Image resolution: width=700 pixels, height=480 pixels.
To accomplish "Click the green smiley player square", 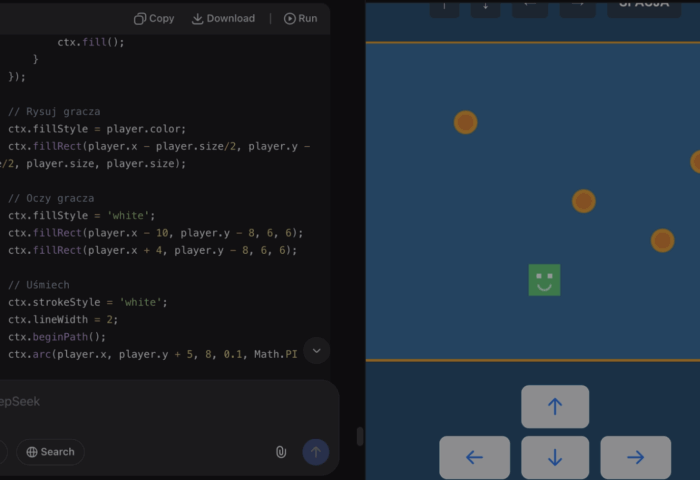I will tap(544, 280).
